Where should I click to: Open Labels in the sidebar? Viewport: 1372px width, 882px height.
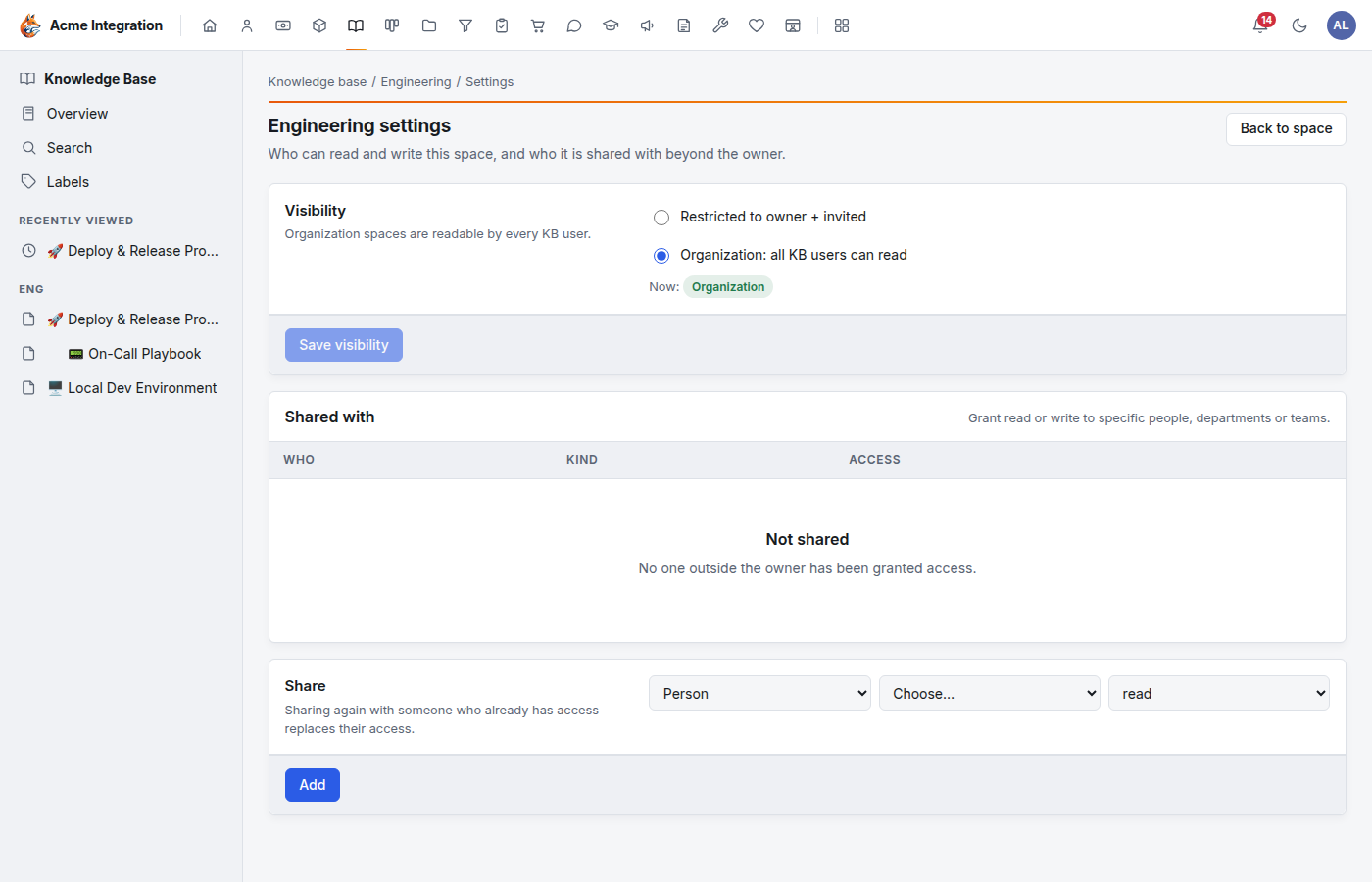tap(122, 182)
